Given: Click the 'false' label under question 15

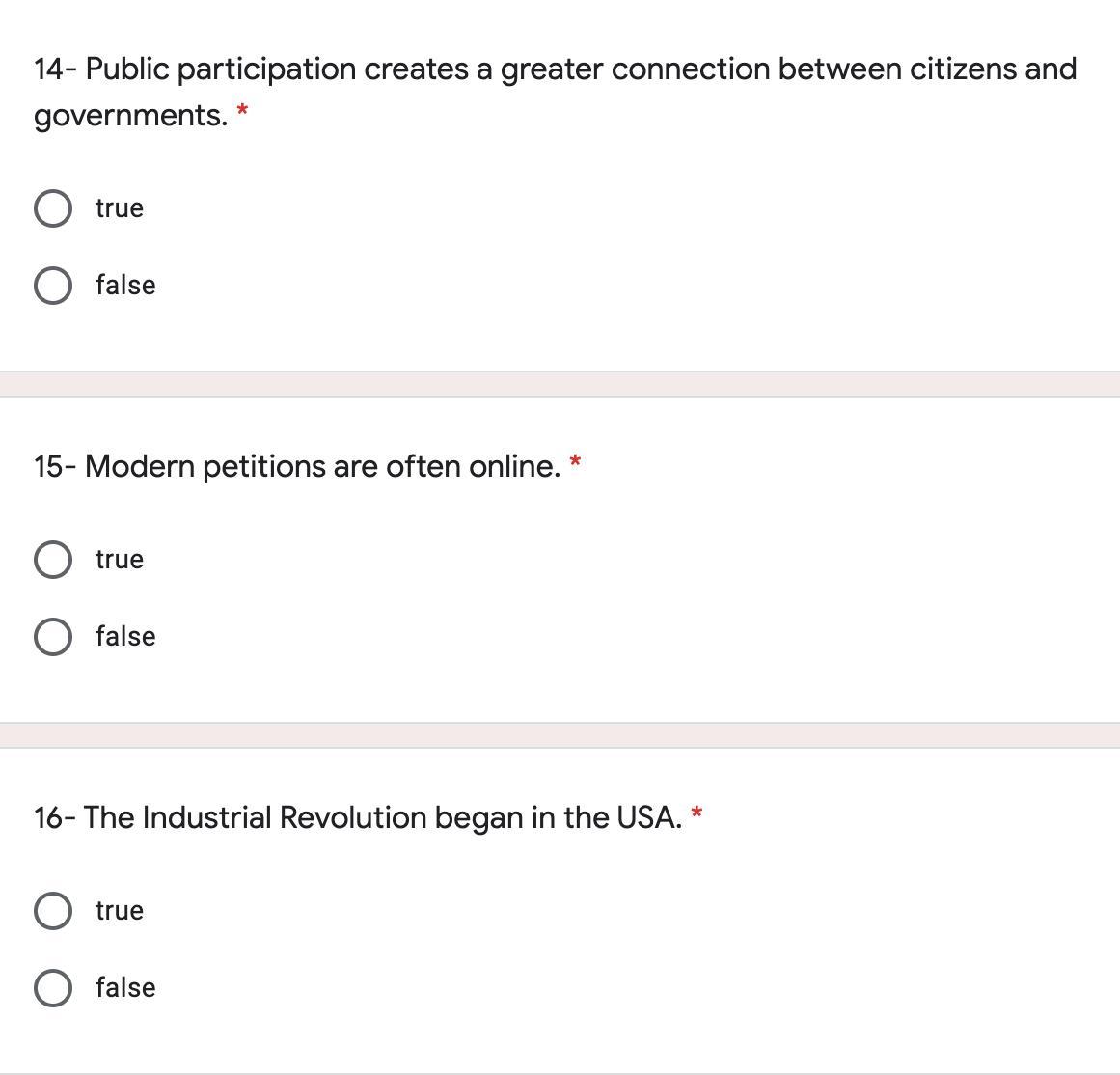Looking at the screenshot, I should [x=125, y=637].
